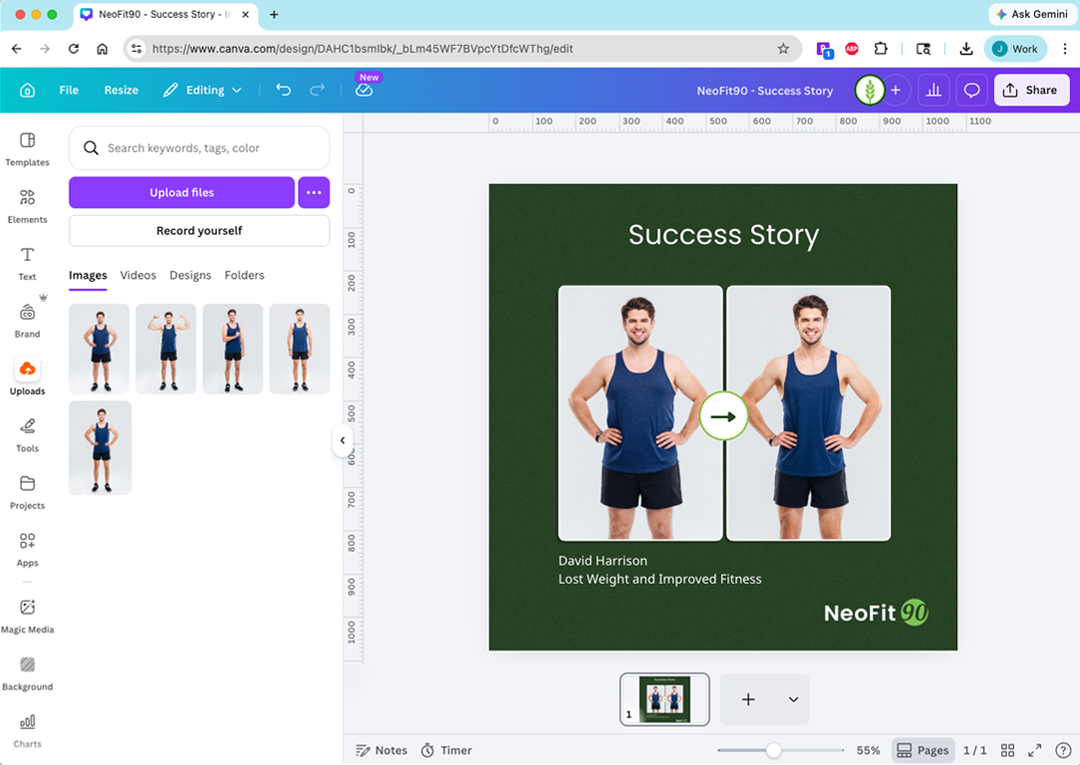Switch to the Videos tab
The width and height of the screenshot is (1080, 765).
[138, 275]
